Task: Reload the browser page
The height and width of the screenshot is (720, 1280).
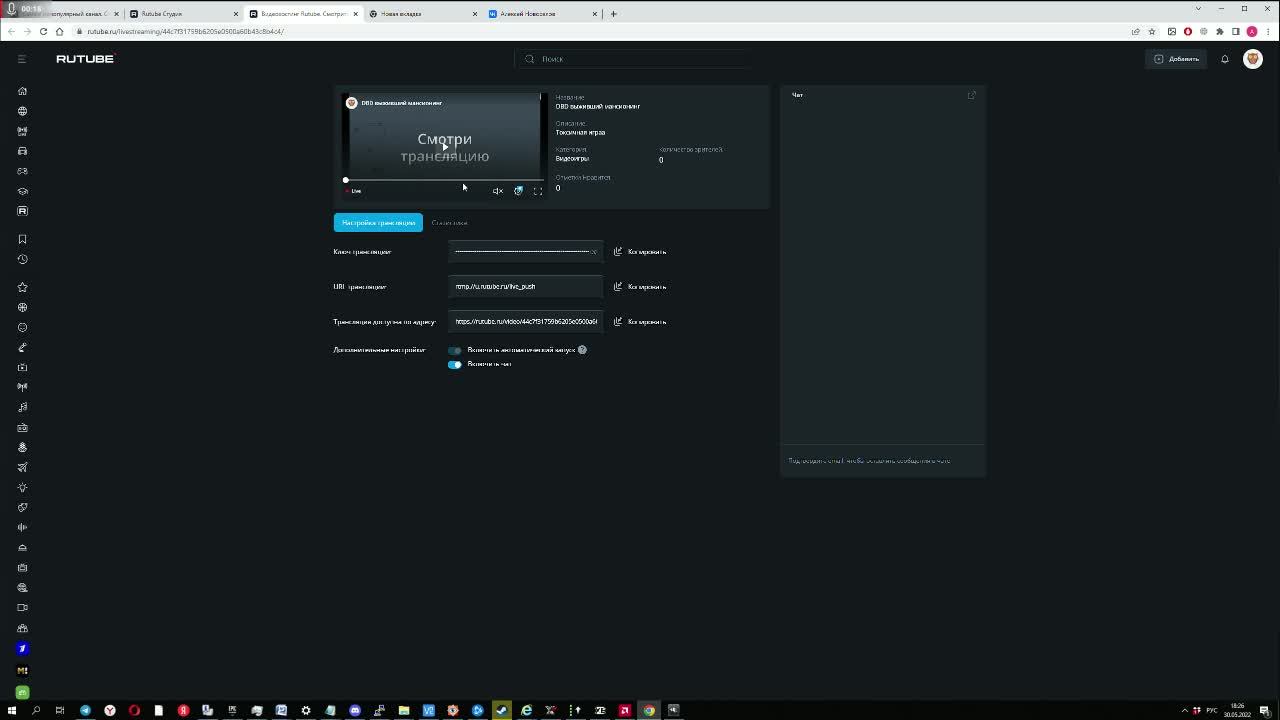Action: coord(43,31)
